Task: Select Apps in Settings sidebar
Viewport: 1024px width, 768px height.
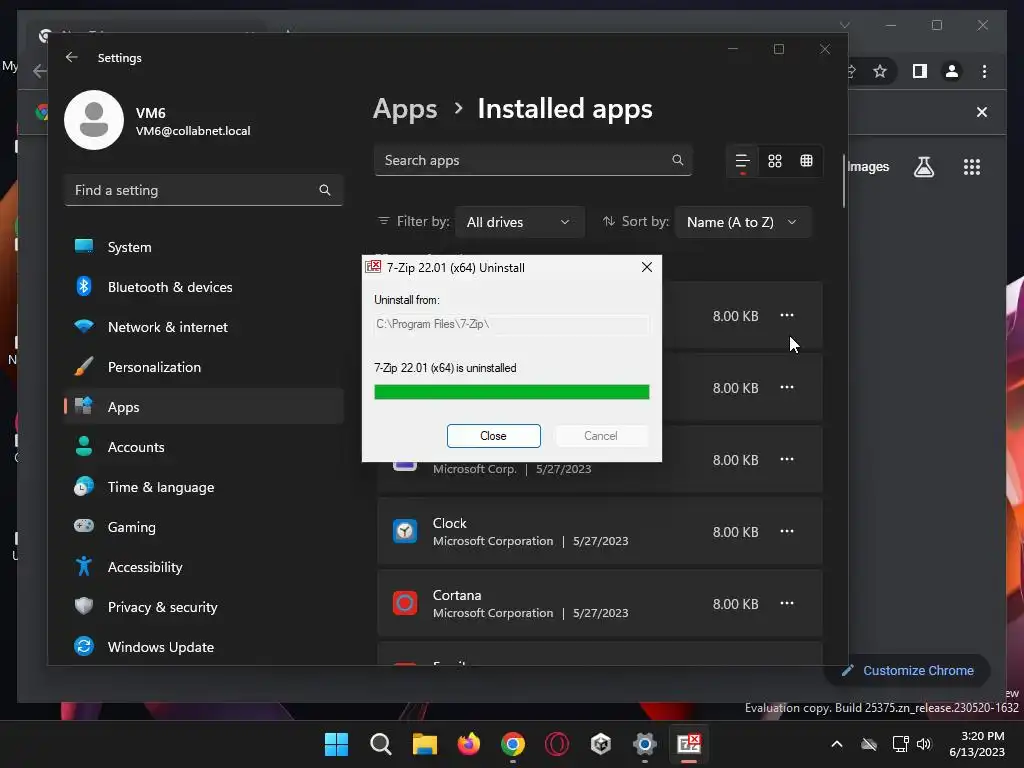Action: click(x=204, y=406)
